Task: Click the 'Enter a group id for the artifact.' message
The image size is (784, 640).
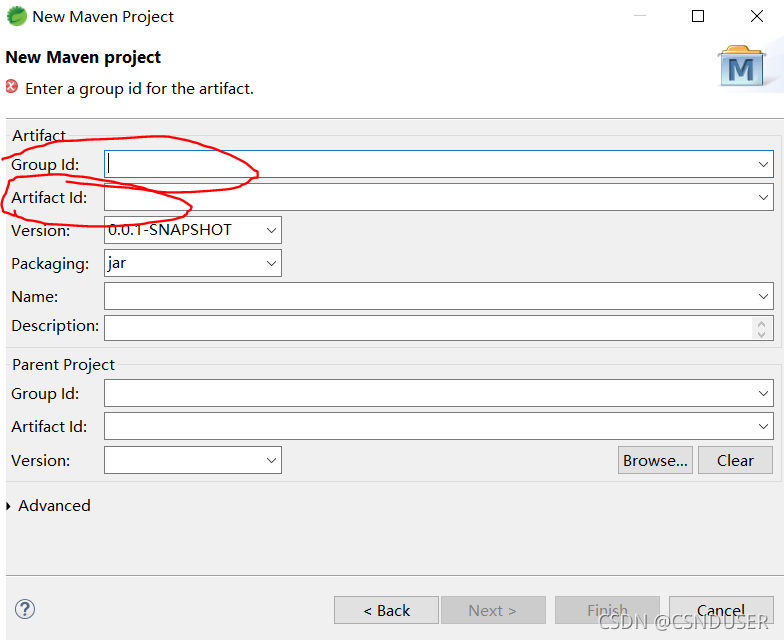Action: point(140,88)
